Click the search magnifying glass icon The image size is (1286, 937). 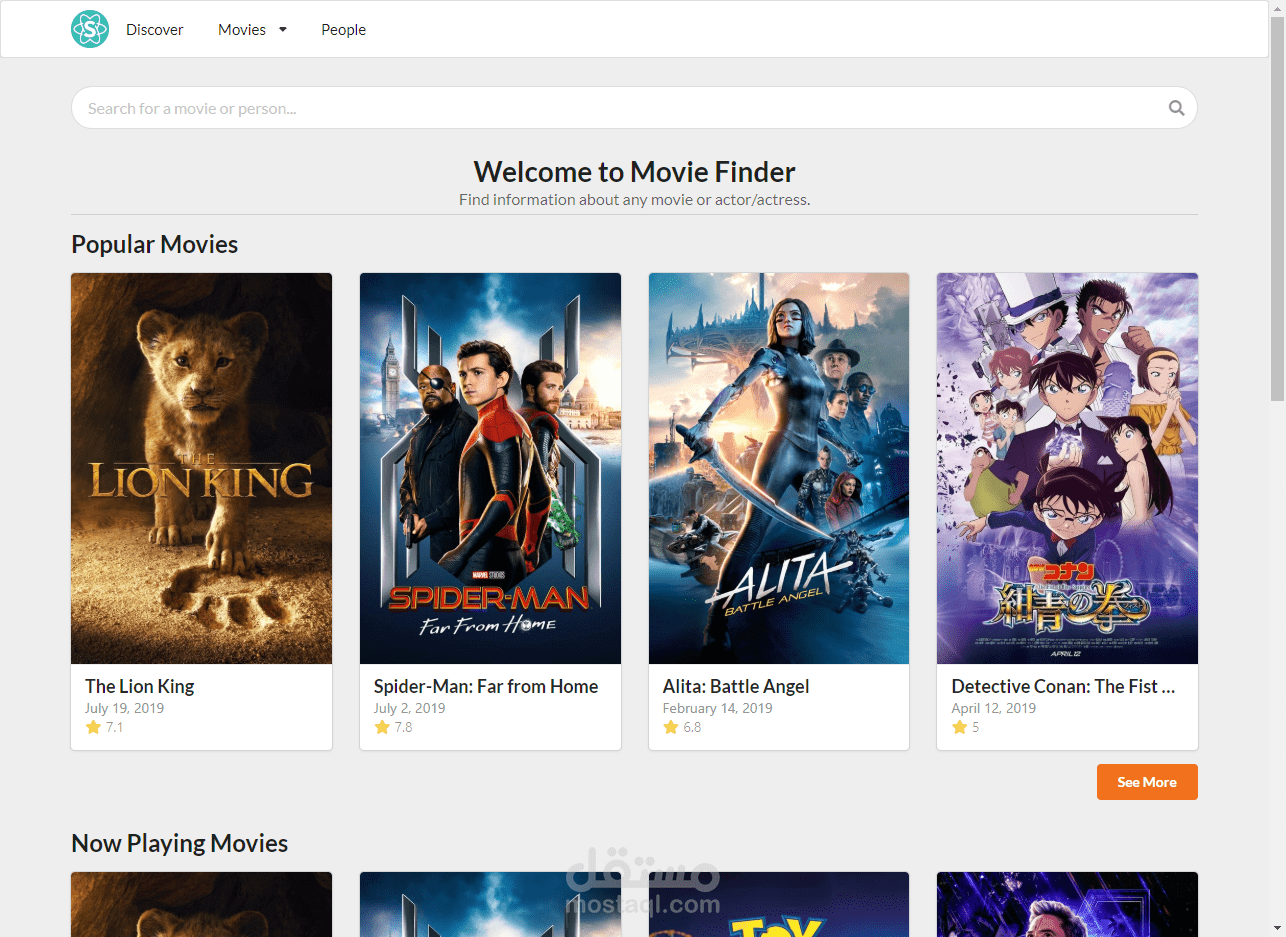(1176, 107)
